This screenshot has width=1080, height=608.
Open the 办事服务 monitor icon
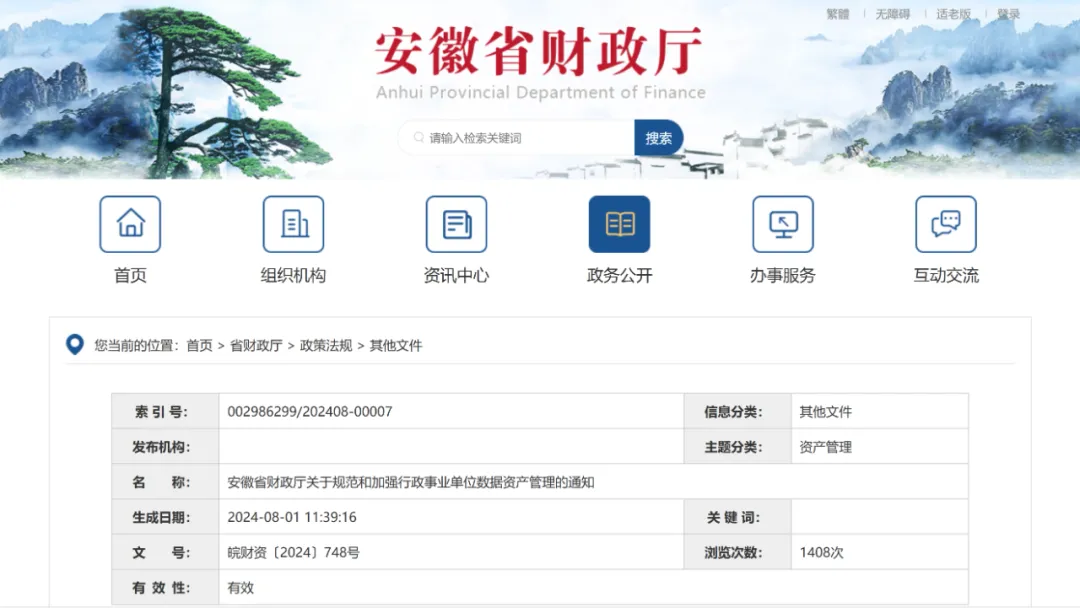(x=782, y=224)
